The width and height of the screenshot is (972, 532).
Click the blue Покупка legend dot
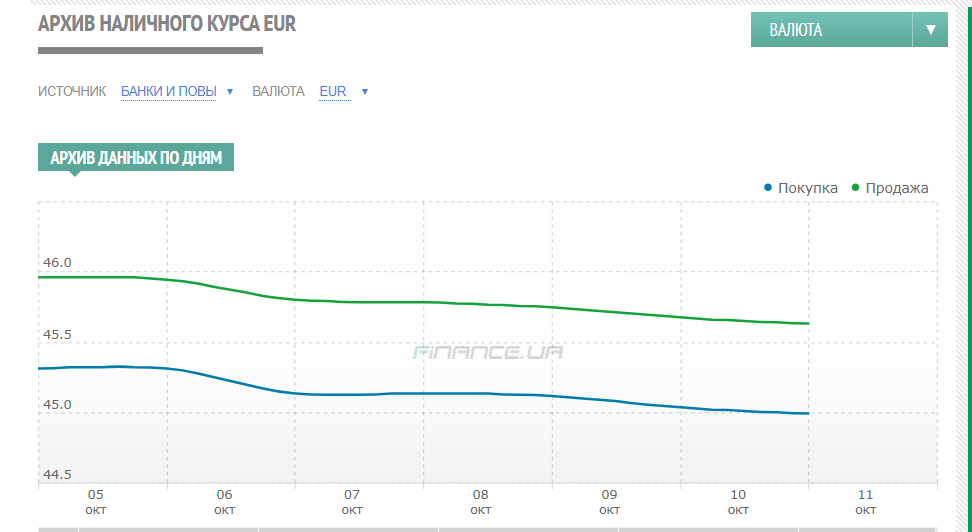coord(768,187)
